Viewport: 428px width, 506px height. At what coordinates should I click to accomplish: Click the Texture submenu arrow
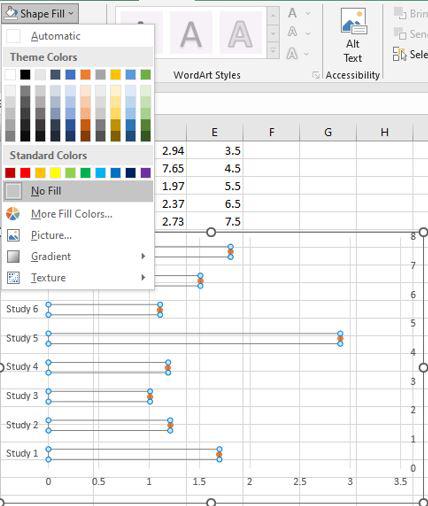(x=143, y=277)
